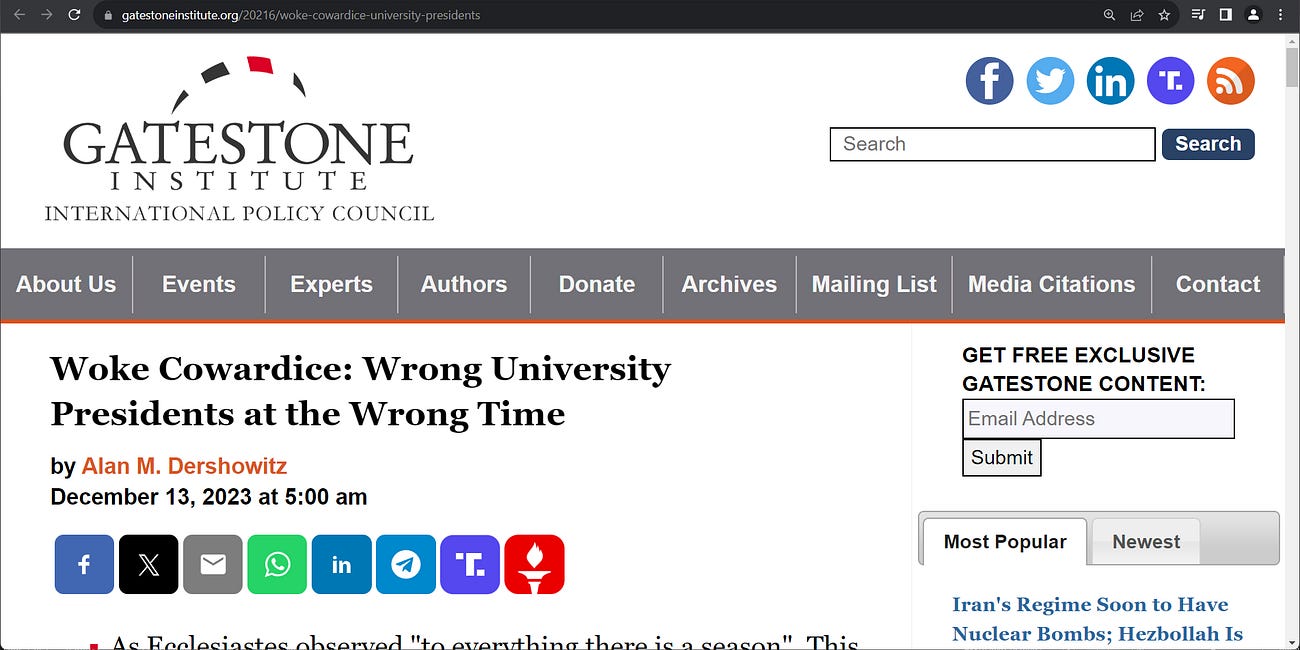
Task: Click inside the Email Address field
Action: click(1097, 418)
